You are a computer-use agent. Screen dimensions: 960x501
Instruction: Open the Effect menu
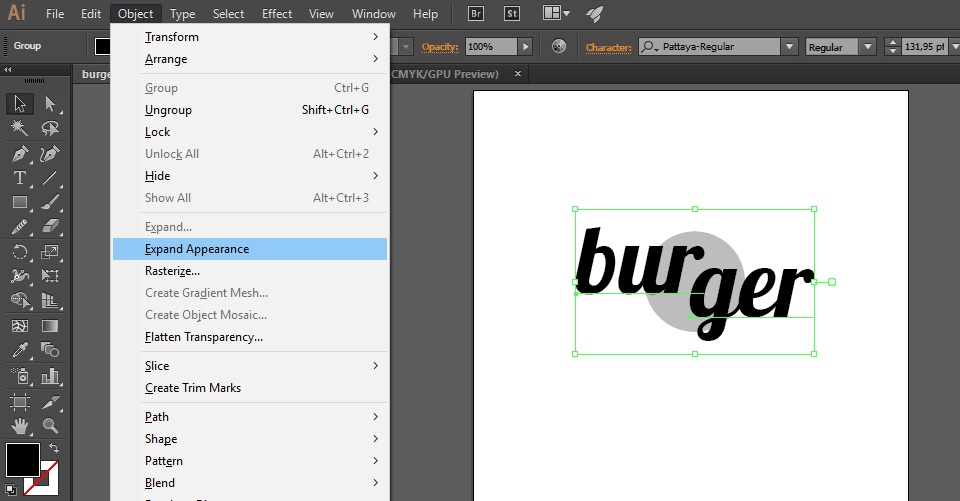(277, 14)
